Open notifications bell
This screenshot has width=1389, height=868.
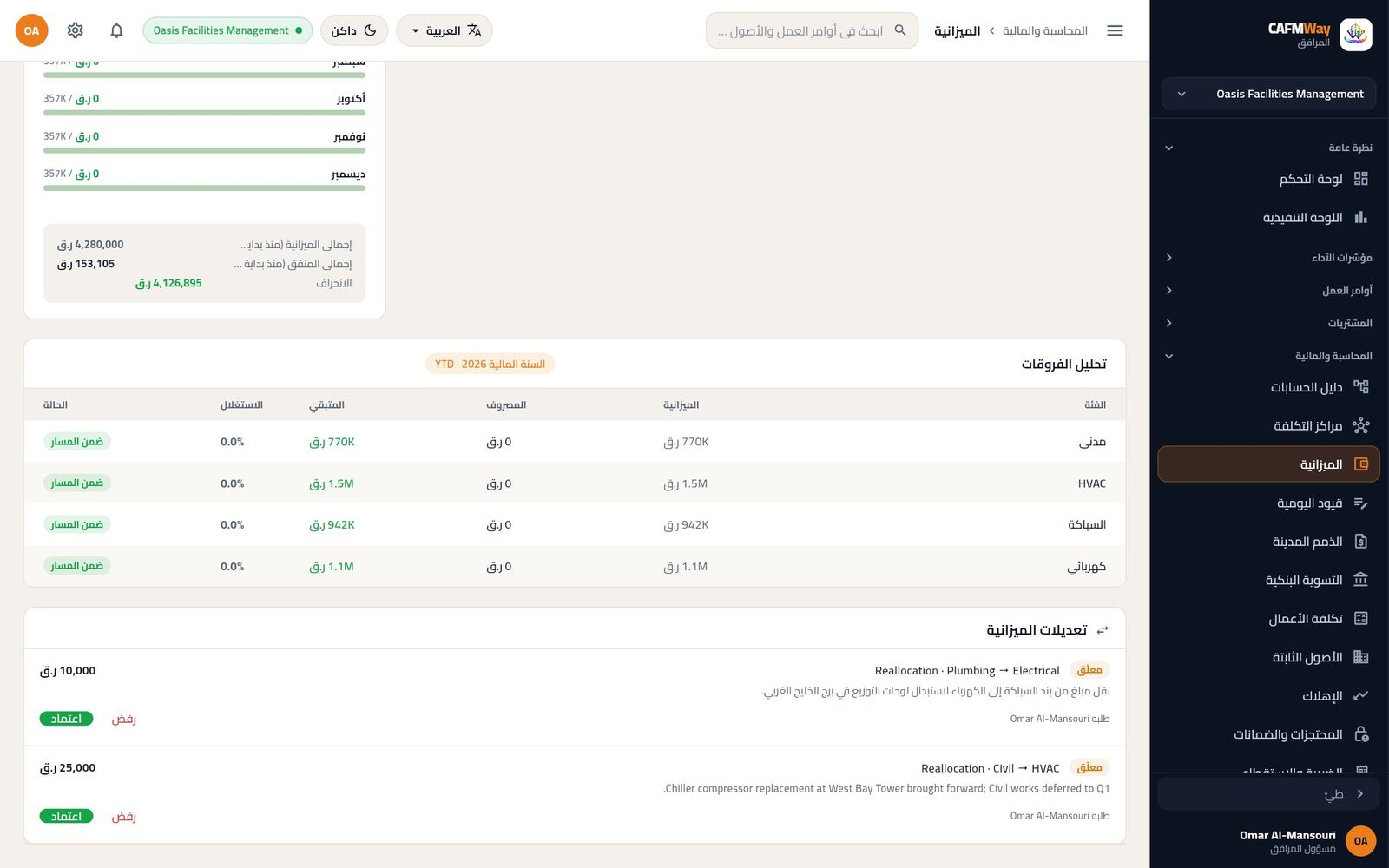tap(116, 30)
